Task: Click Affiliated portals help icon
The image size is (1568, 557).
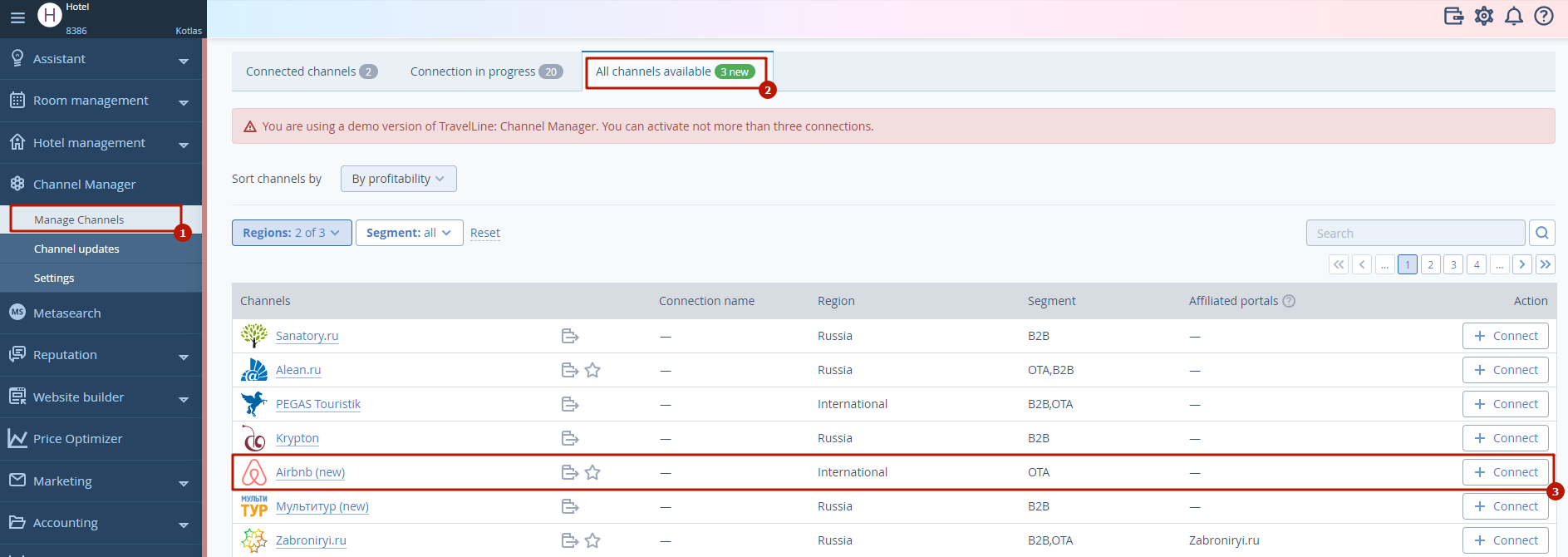Action: point(1289,301)
